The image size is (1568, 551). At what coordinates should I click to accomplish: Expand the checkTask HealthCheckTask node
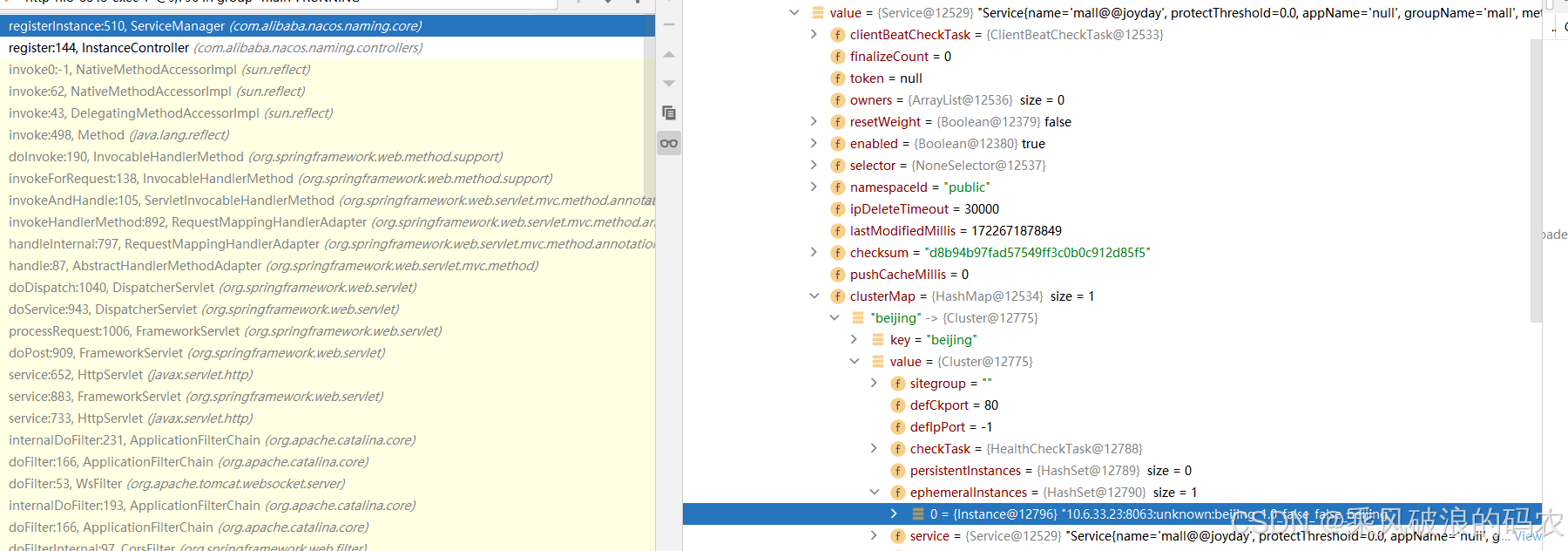[x=874, y=449]
